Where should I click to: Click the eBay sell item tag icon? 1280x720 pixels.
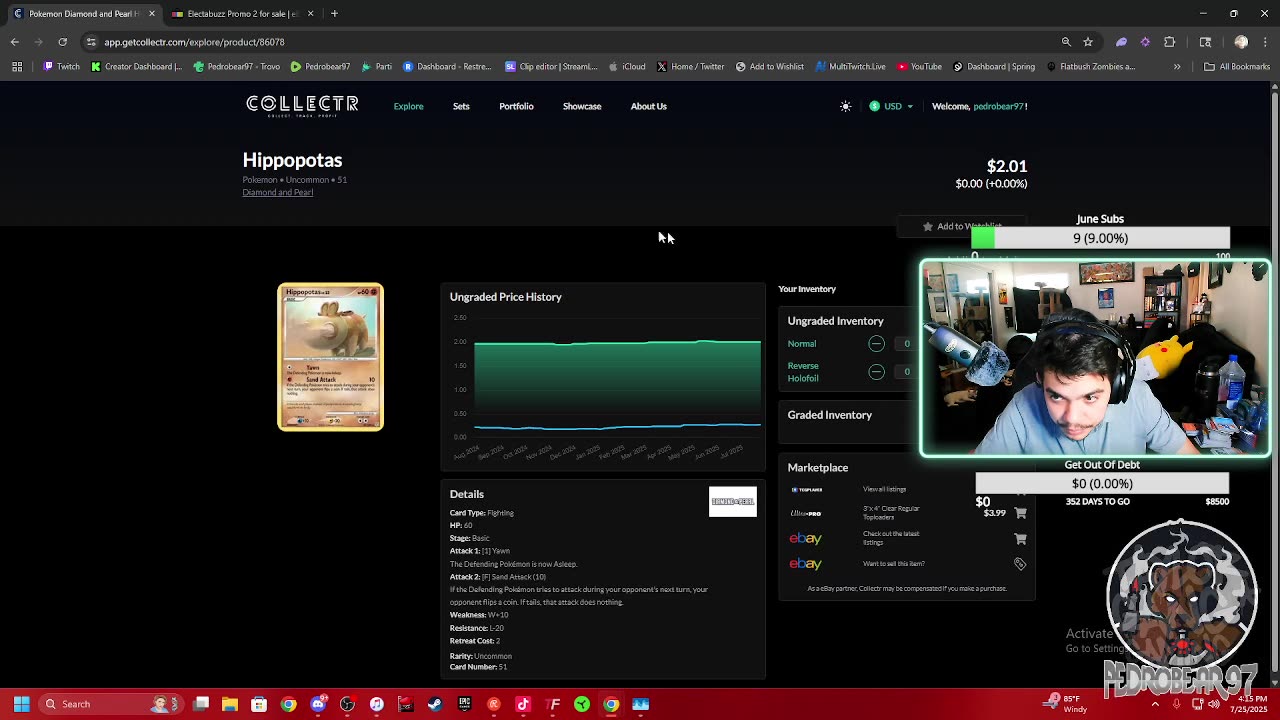(1020, 564)
